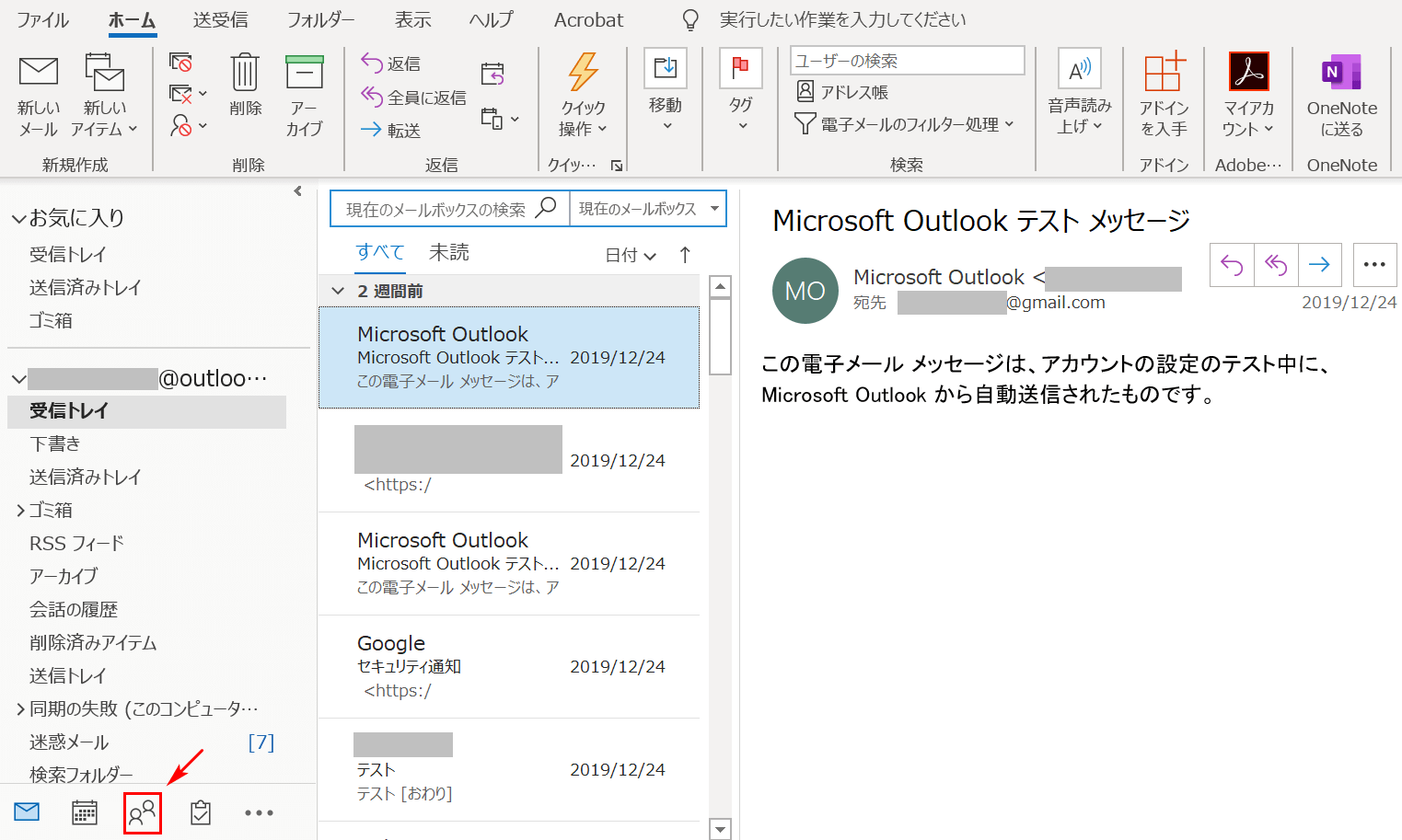Open more actions in reading pane
This screenshot has width=1402, height=840.
pos(1374,265)
